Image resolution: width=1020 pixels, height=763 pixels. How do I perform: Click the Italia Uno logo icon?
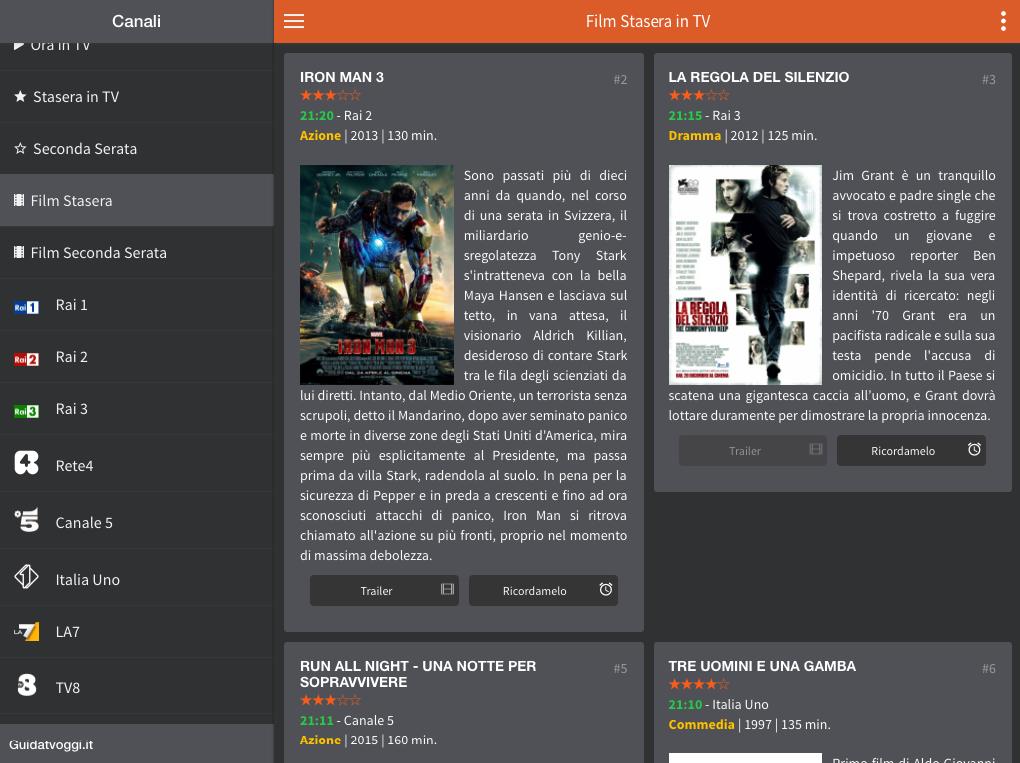tap(27, 577)
